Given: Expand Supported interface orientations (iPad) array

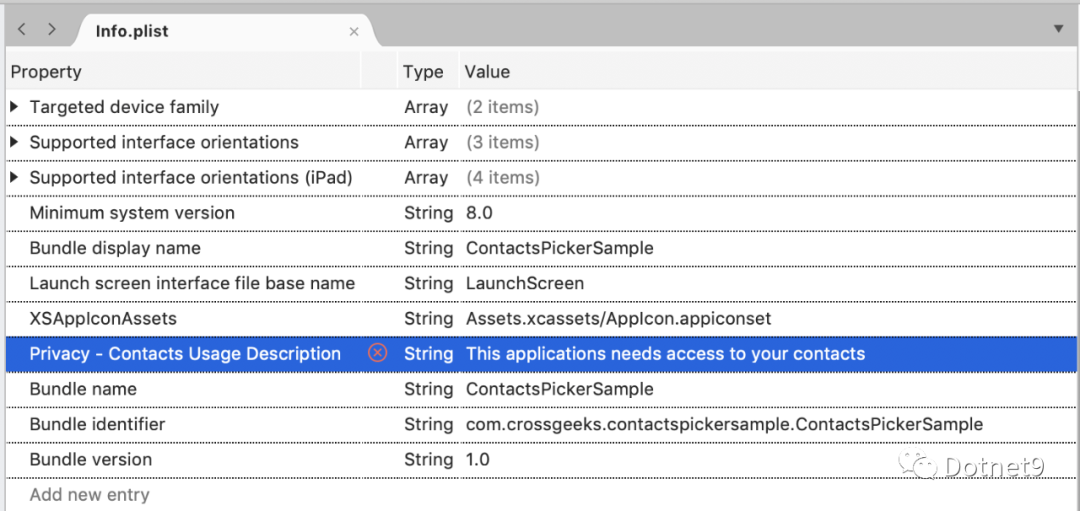Looking at the screenshot, I should pyautogui.click(x=14, y=177).
